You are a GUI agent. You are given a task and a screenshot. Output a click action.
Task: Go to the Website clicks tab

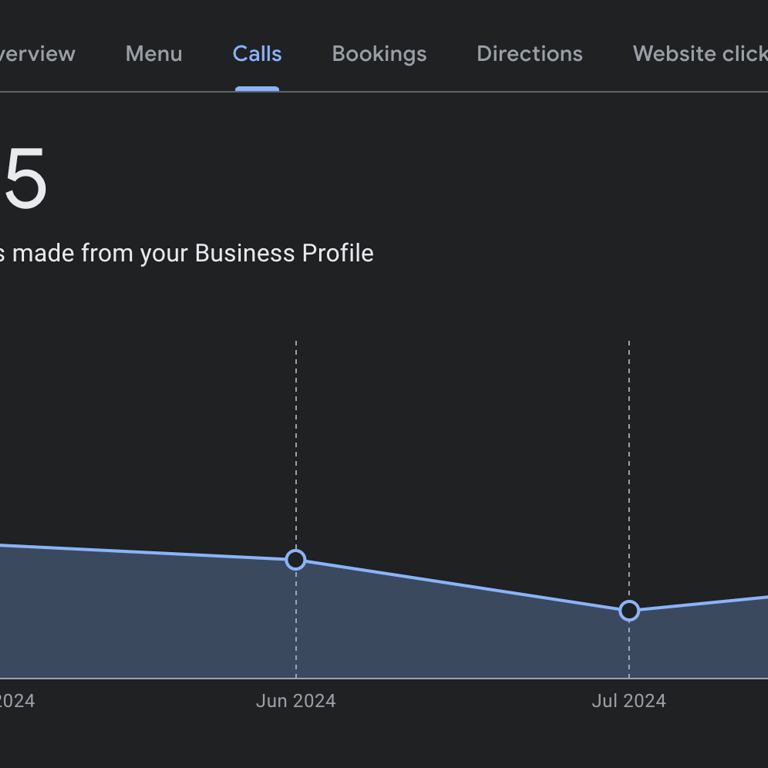point(700,54)
